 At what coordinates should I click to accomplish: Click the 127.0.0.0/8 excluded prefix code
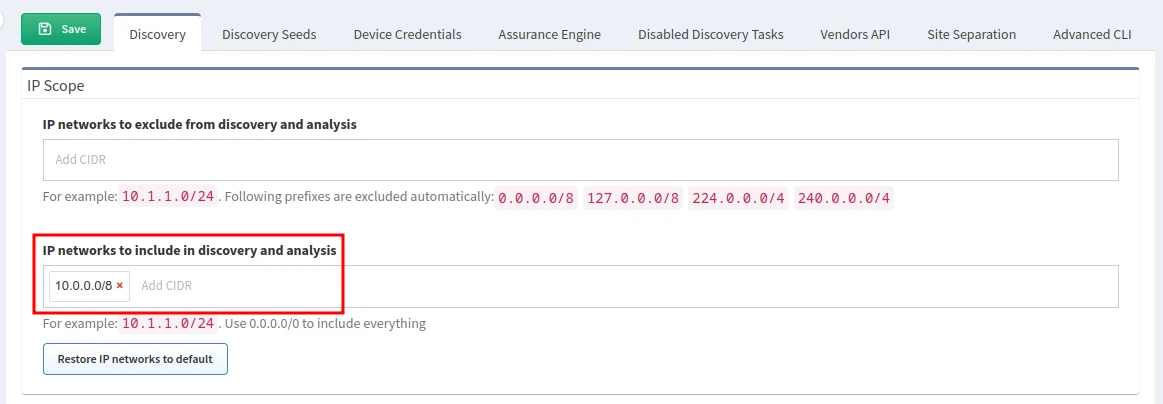coord(633,198)
